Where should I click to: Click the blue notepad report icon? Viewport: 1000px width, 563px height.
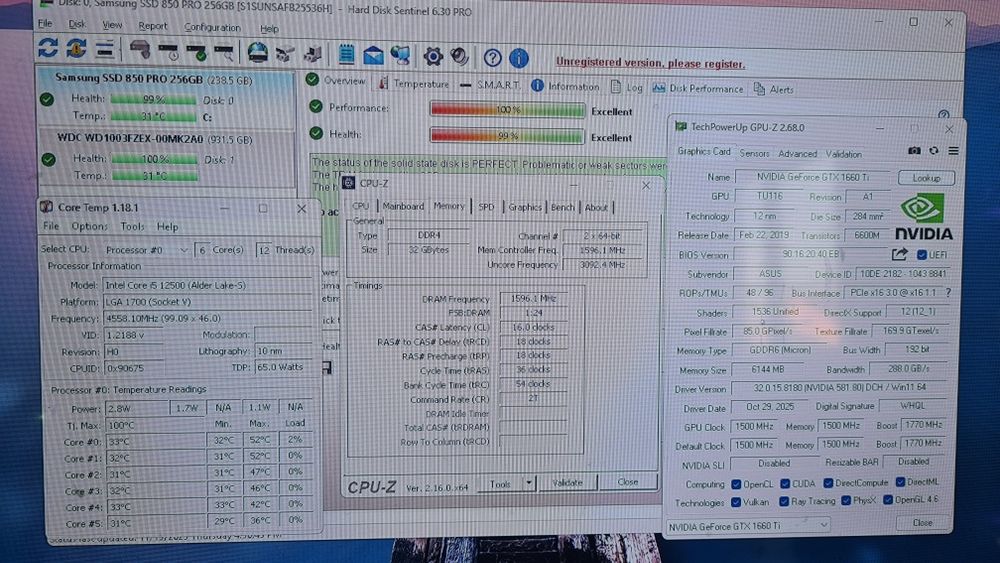point(346,55)
